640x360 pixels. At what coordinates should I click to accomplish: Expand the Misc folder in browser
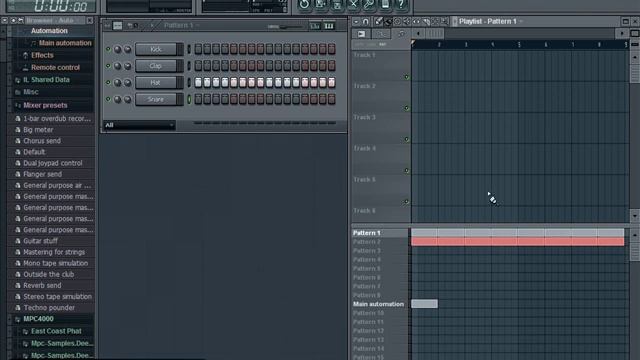[x=31, y=92]
